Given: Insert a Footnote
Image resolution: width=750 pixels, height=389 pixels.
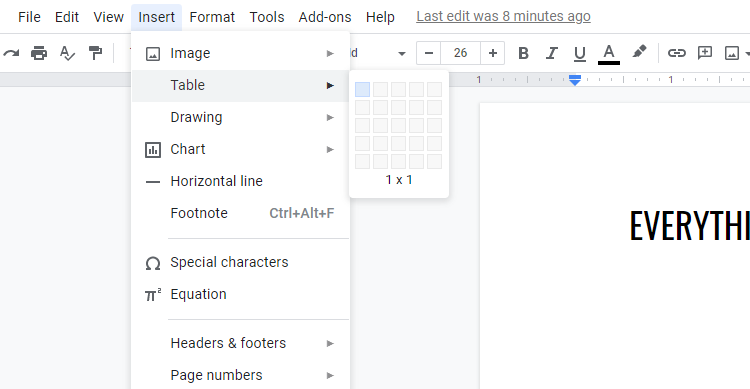Looking at the screenshot, I should 241,213.
